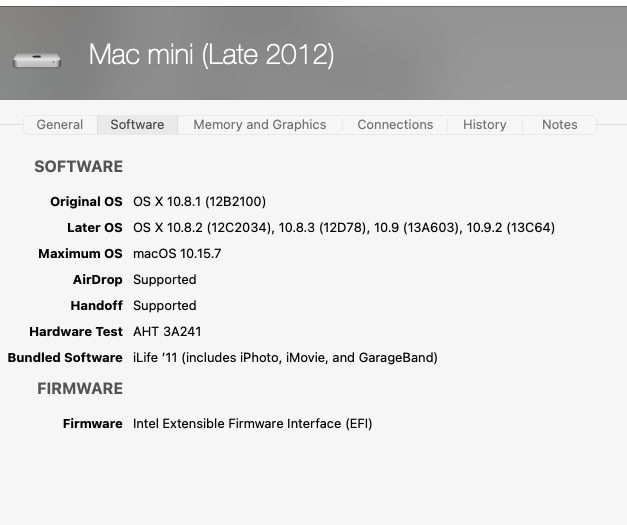Viewport: 627px width, 525px height.
Task: Show the History tab
Action: coord(484,125)
